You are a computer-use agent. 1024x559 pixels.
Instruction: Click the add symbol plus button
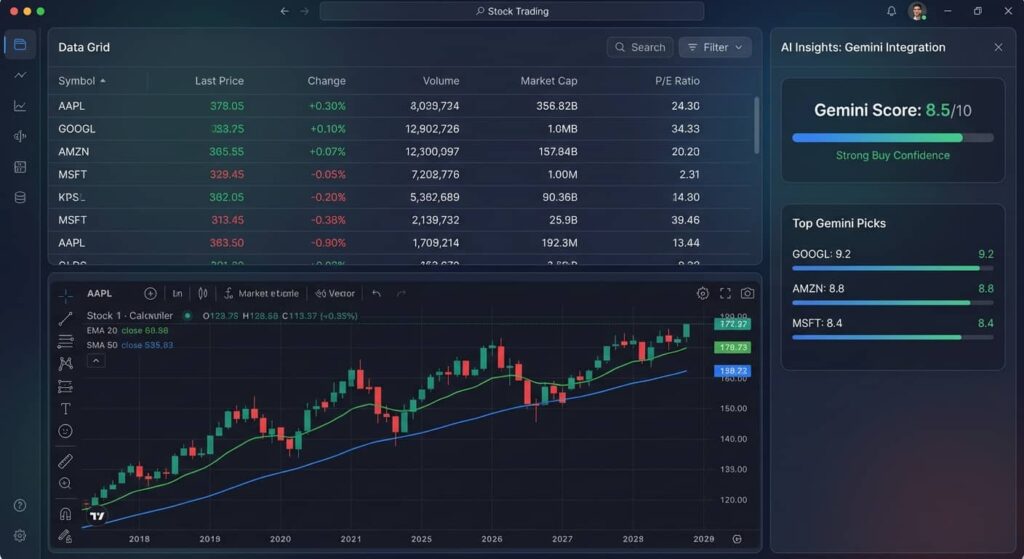coord(150,294)
